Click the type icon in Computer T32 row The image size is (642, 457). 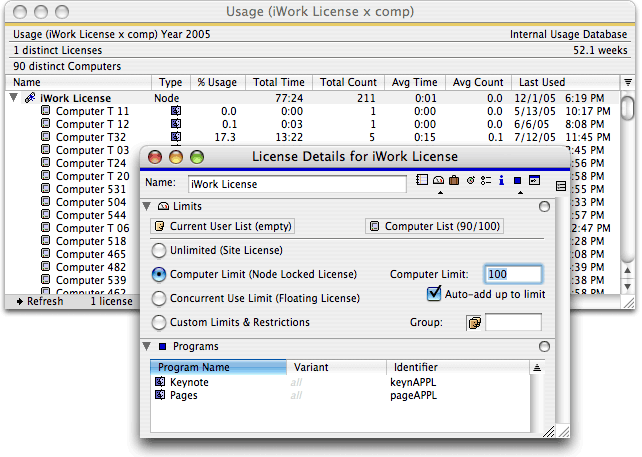(x=176, y=137)
